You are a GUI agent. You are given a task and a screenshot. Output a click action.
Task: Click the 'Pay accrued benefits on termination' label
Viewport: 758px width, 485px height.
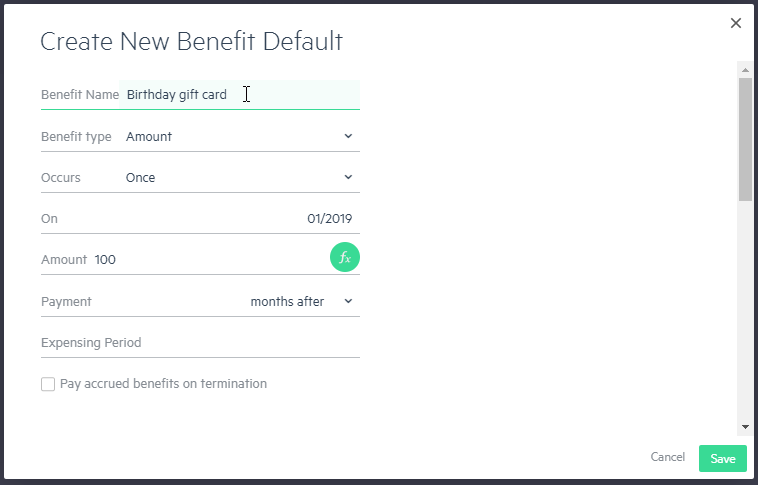[163, 384]
